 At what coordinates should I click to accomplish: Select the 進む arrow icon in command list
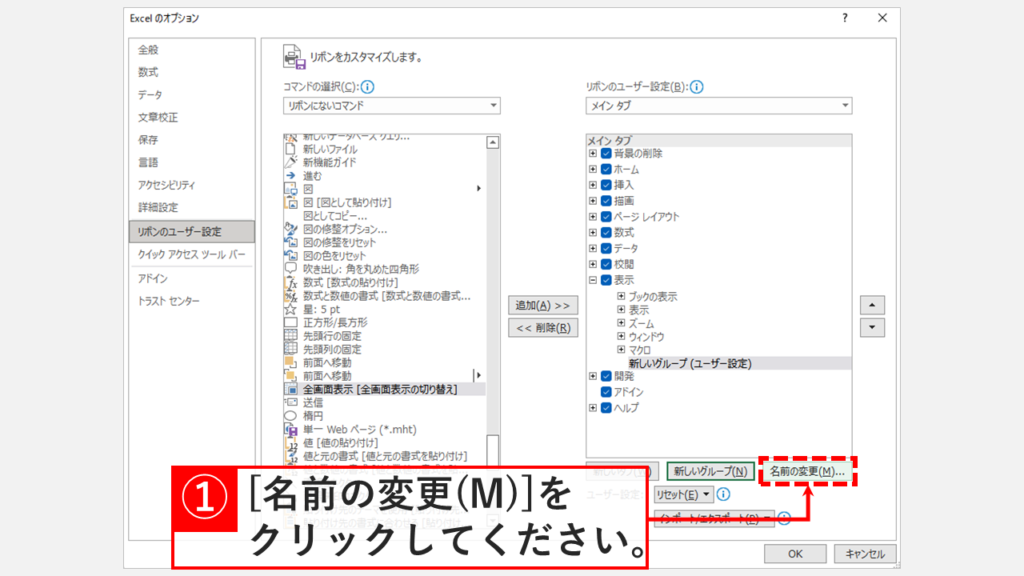click(291, 175)
